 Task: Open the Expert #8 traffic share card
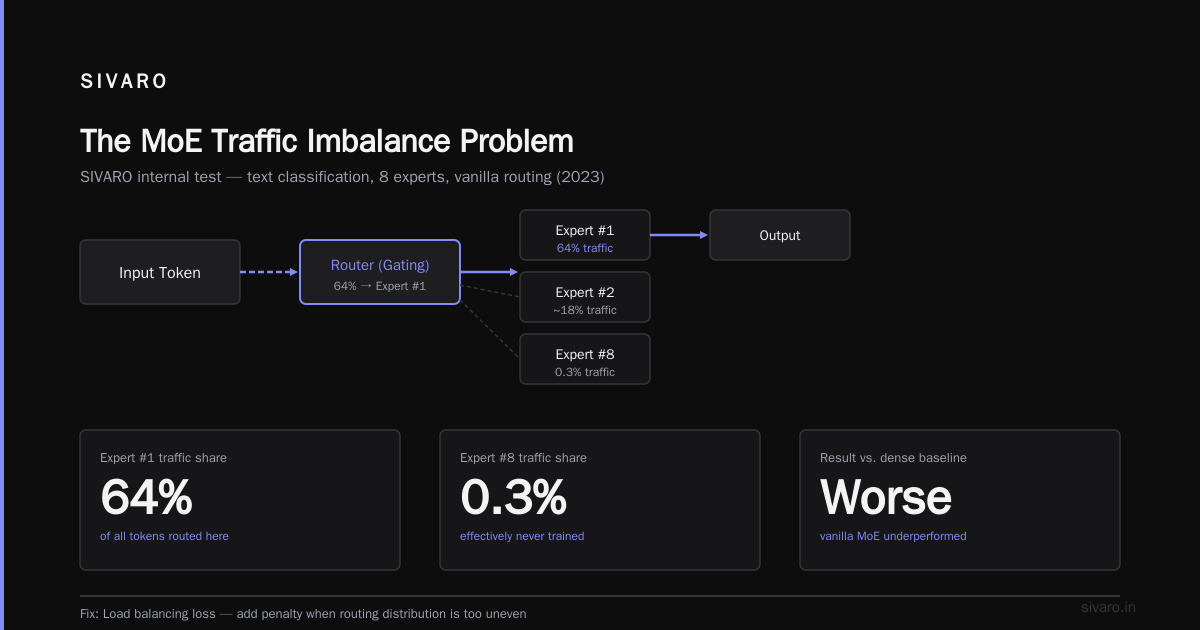600,500
